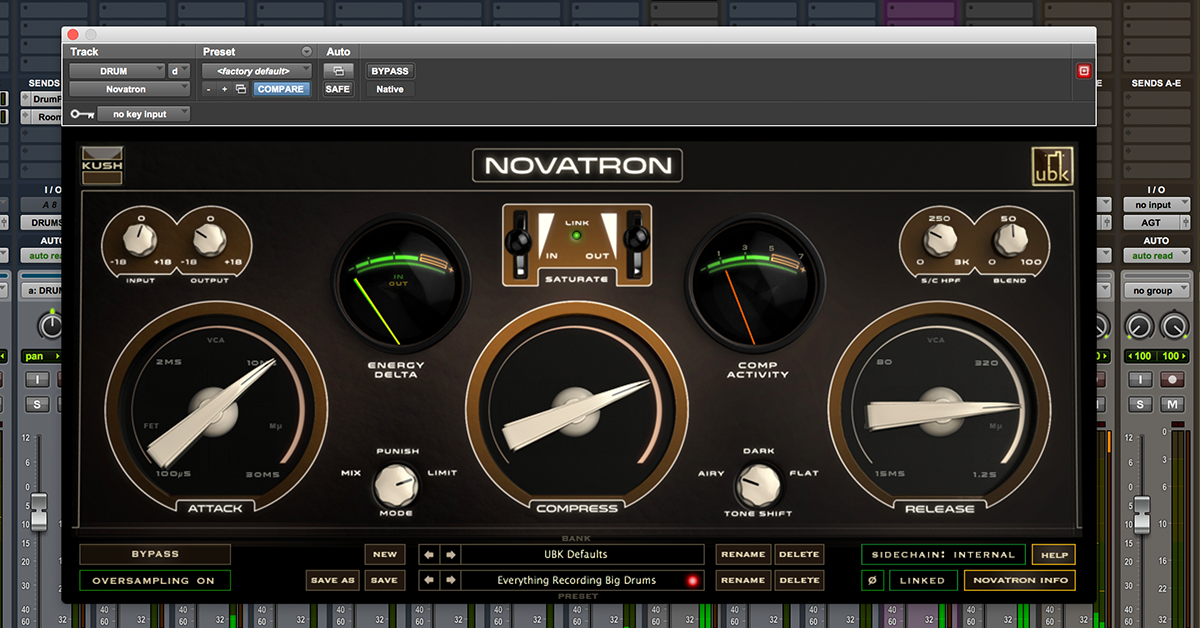The height and width of the screenshot is (628, 1200).
Task: Load next preset using the right arrow
Action: (x=450, y=580)
